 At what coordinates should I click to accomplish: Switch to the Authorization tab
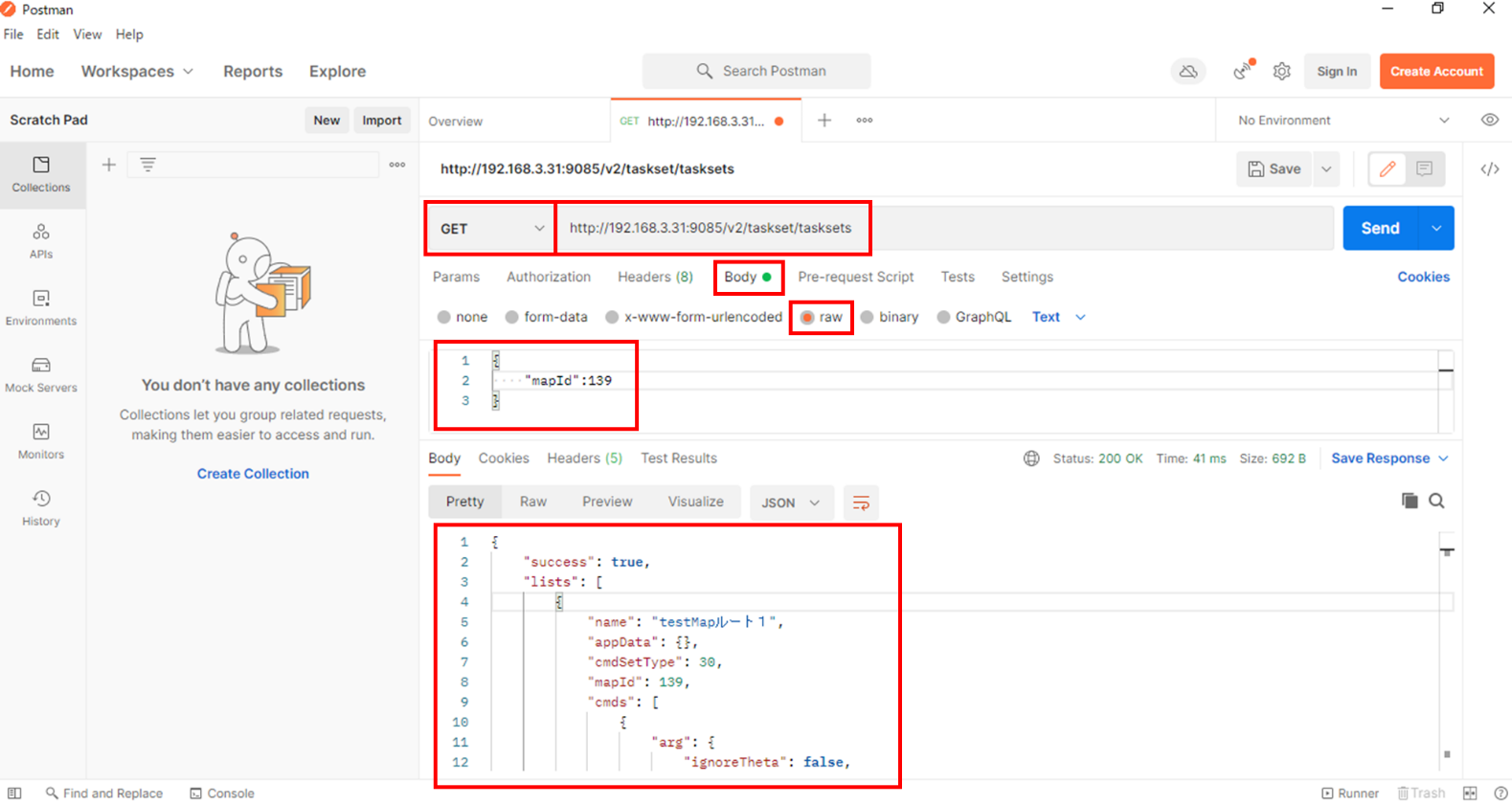(548, 277)
